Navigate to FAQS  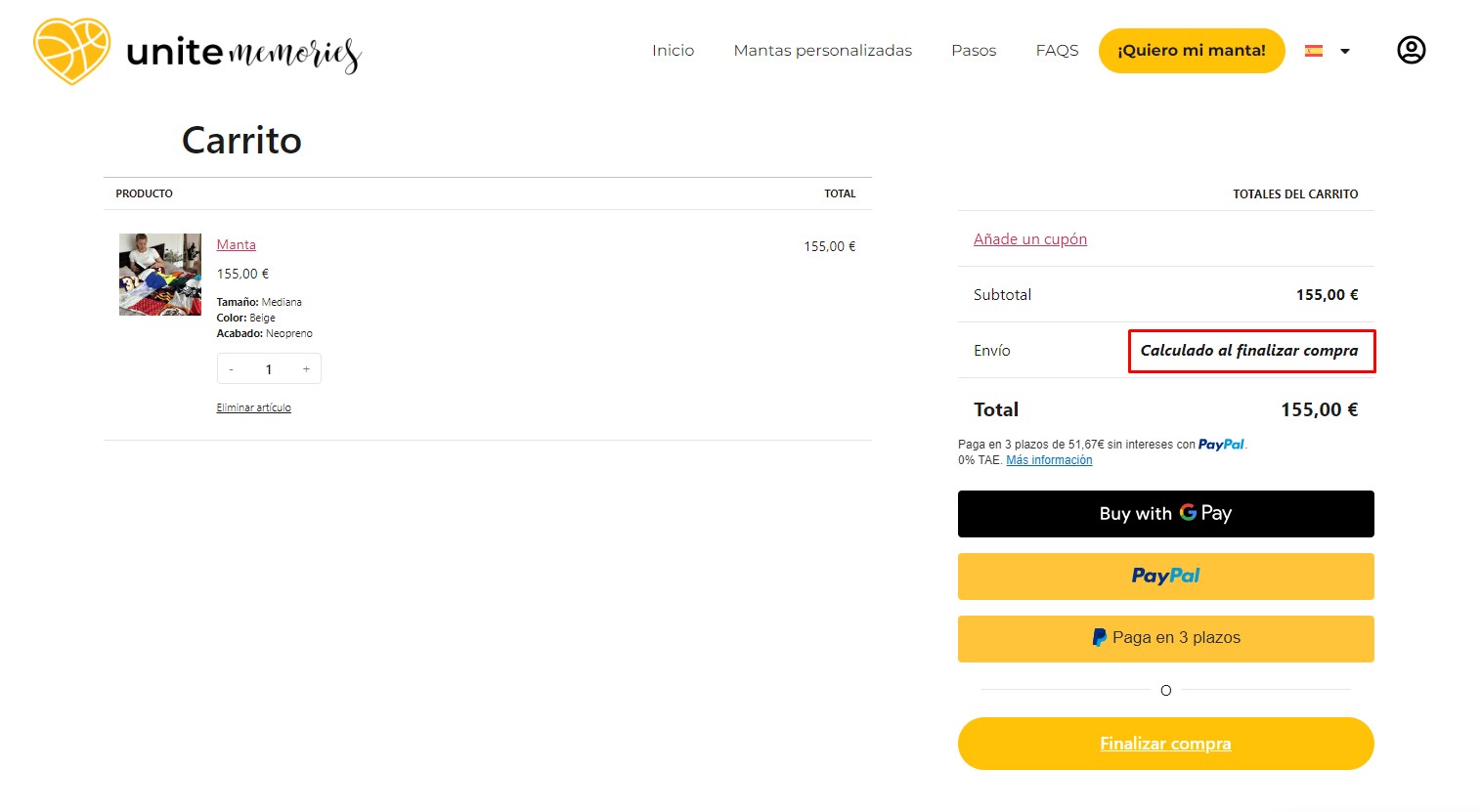click(1057, 51)
